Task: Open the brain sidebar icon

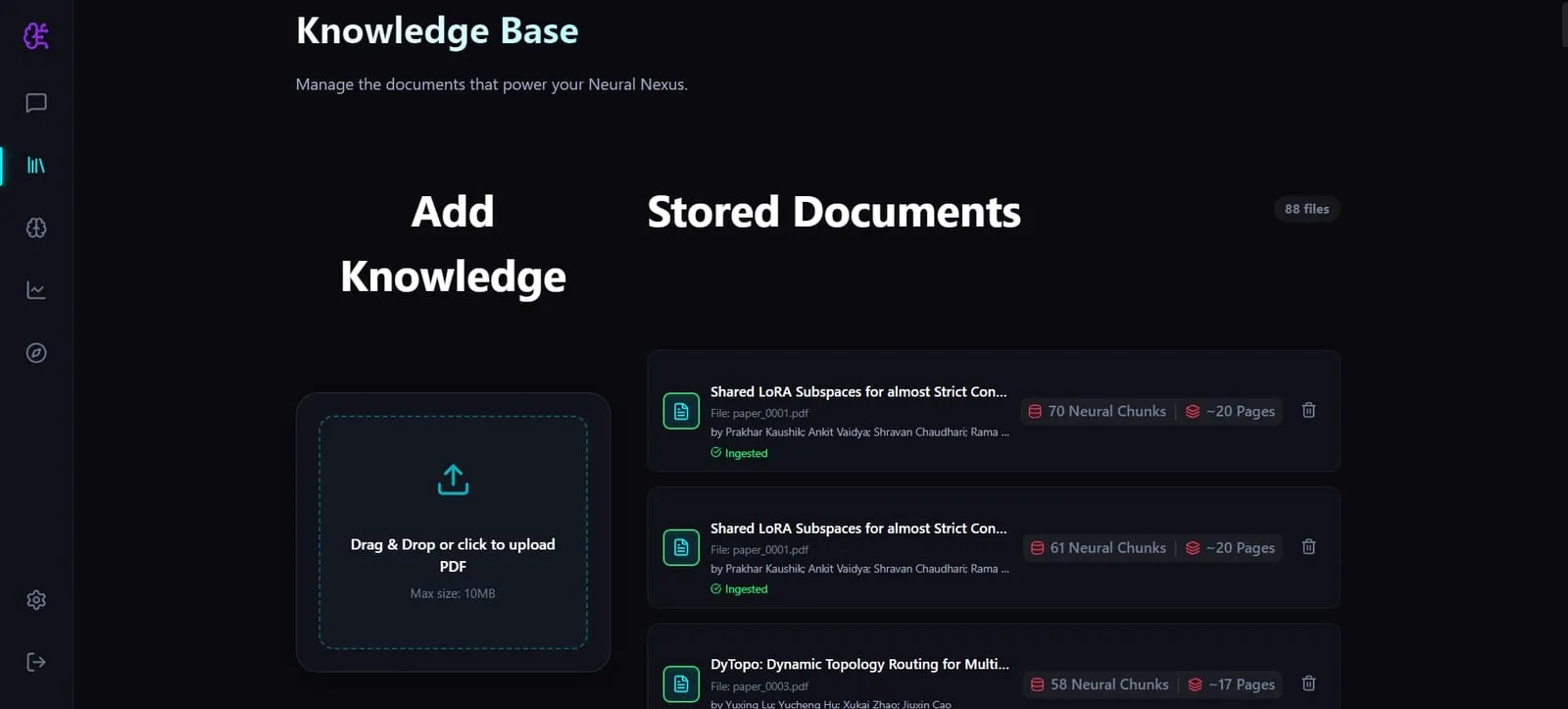Action: pyautogui.click(x=36, y=228)
